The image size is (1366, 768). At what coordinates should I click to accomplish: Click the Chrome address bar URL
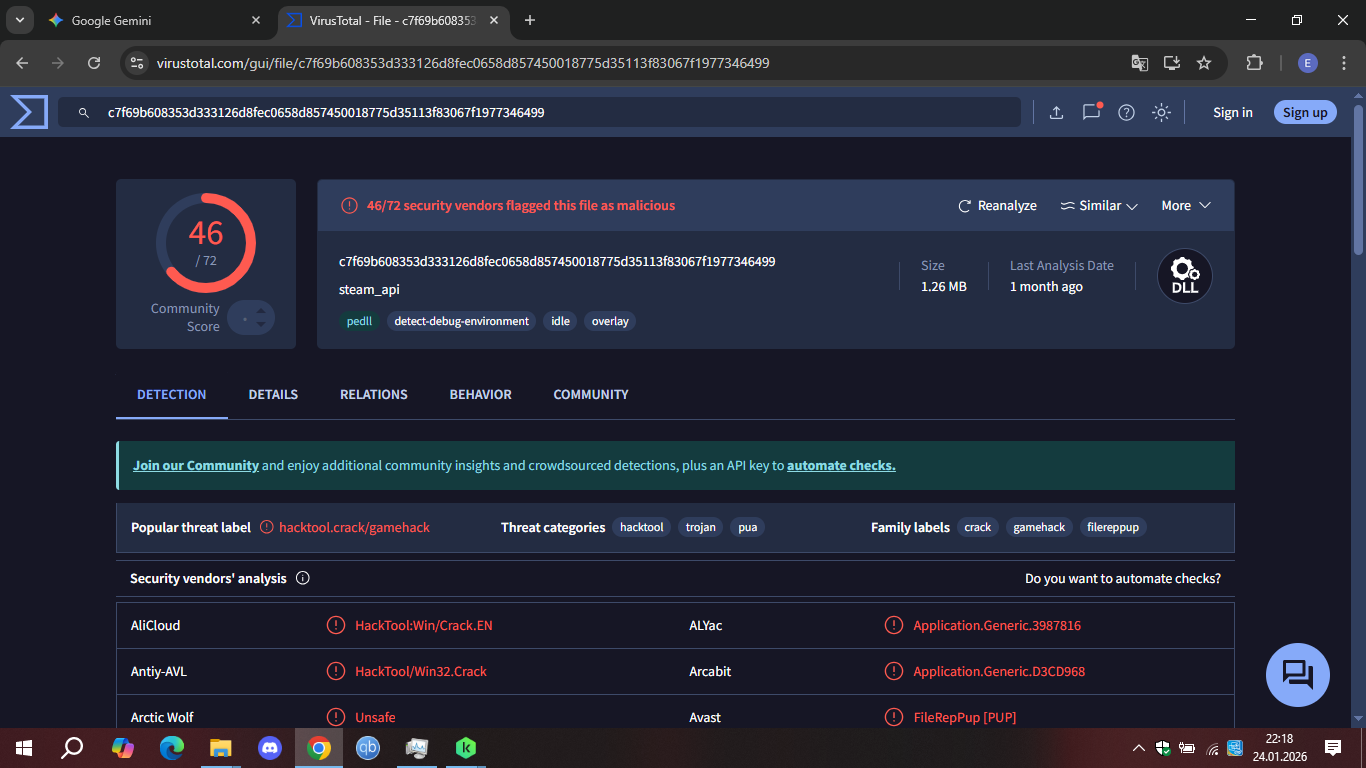pos(463,63)
